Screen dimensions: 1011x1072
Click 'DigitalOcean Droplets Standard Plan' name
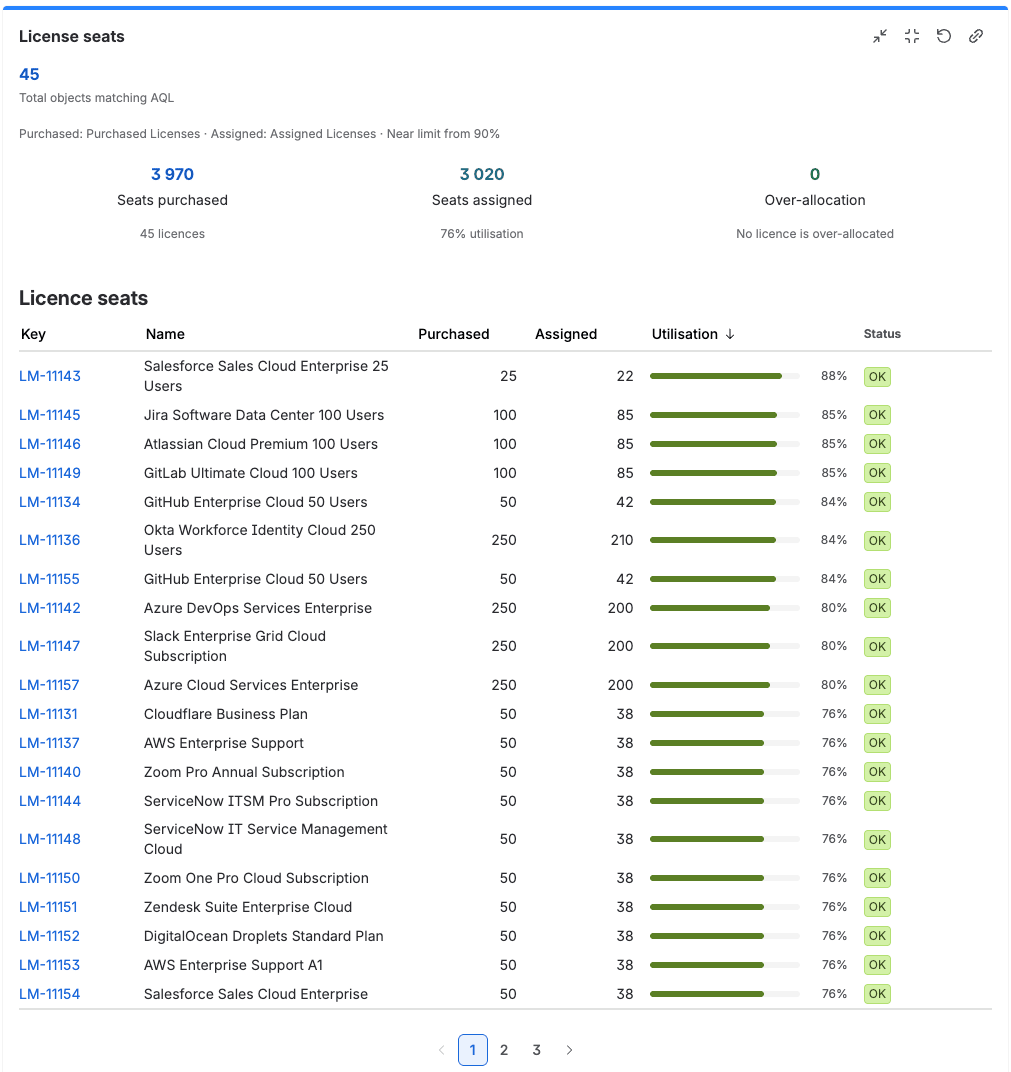point(264,937)
